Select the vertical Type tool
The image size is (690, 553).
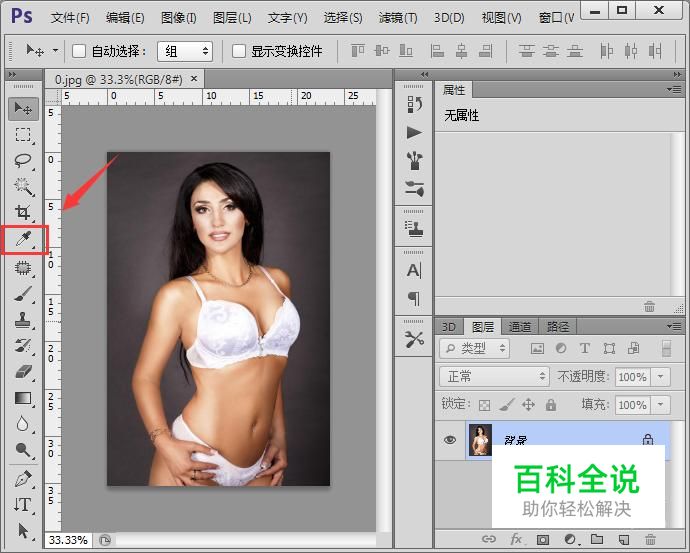[23, 505]
